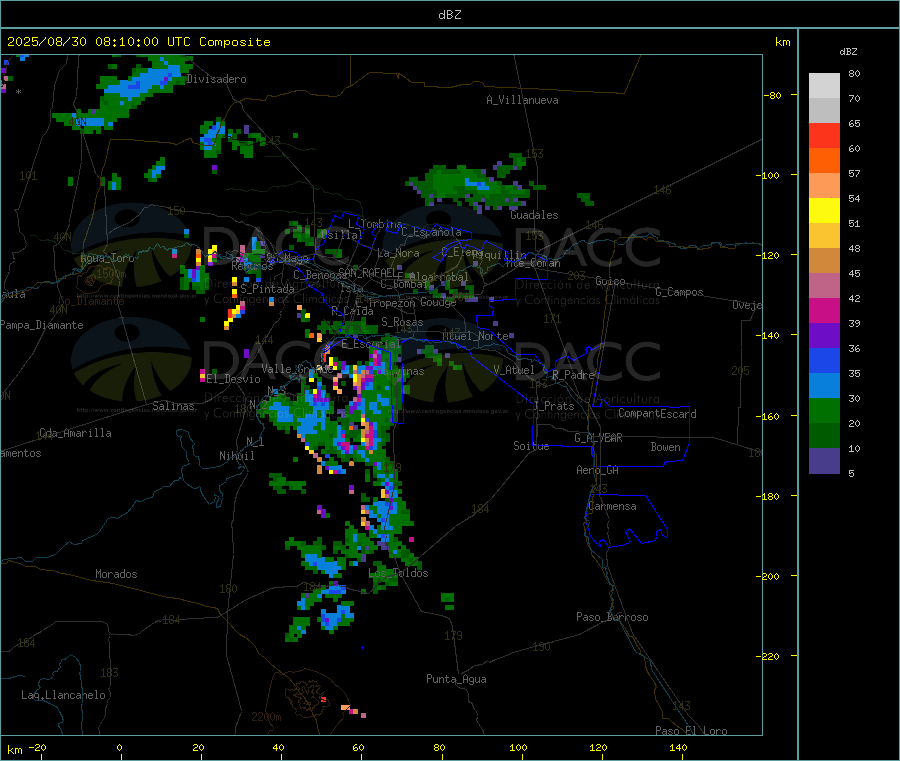Viewport: 900px width, 761px height.
Task: Click the Punta_Agua location label
Action: click(456, 679)
